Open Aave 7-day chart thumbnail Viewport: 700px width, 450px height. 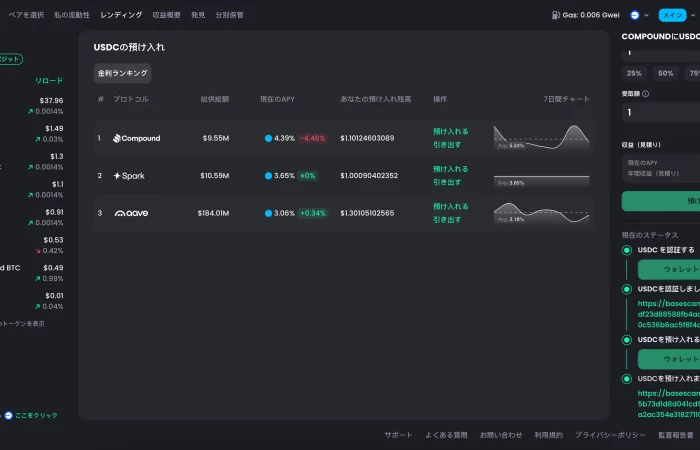[x=542, y=213]
